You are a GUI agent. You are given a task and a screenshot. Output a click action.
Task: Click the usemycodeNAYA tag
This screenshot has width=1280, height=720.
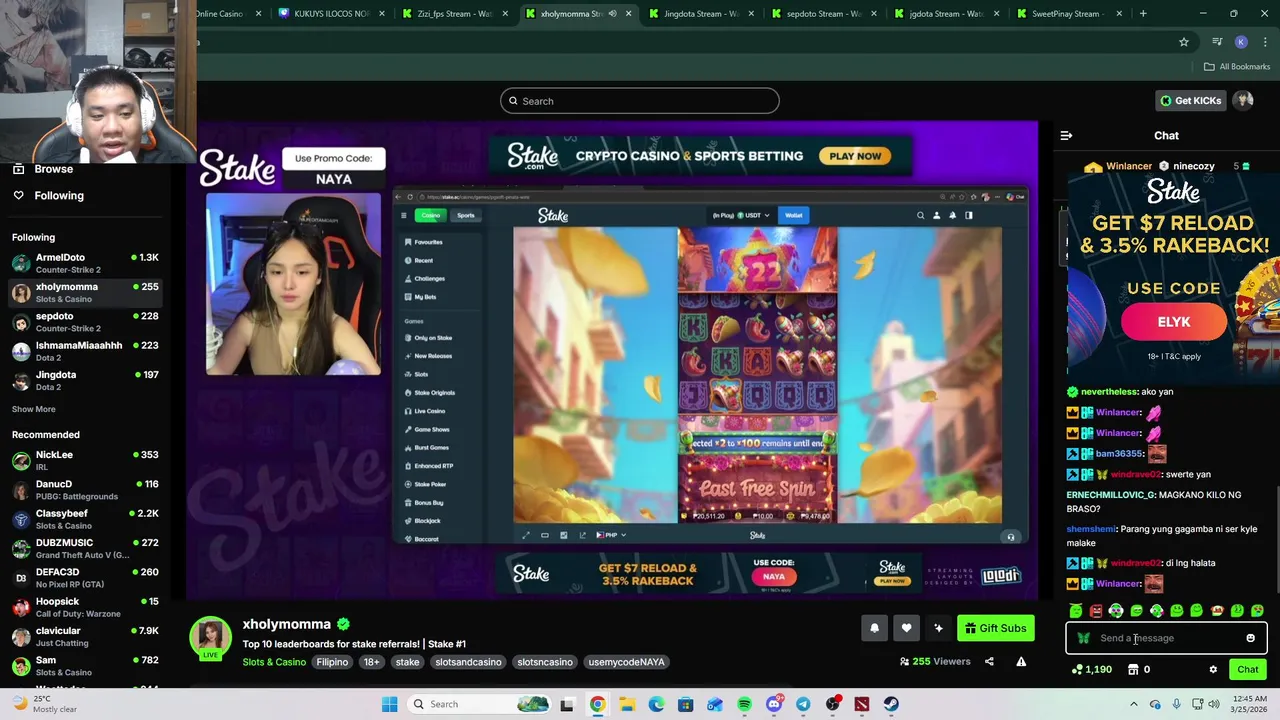point(626,662)
